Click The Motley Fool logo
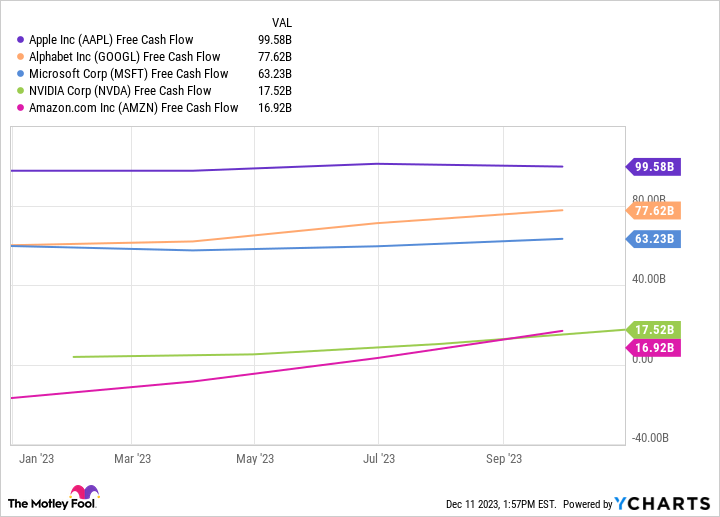 [53, 498]
